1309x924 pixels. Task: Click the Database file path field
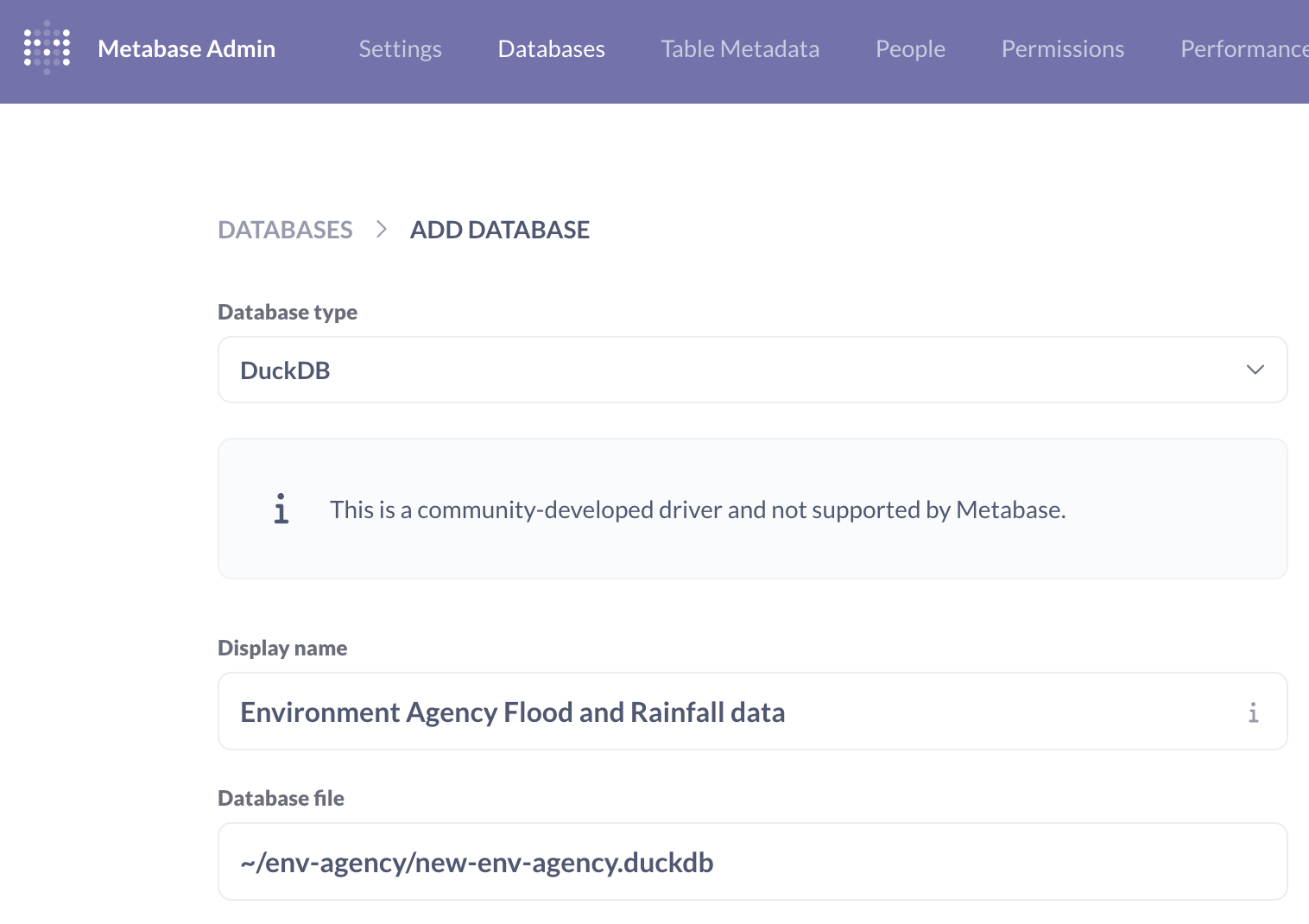(x=752, y=862)
